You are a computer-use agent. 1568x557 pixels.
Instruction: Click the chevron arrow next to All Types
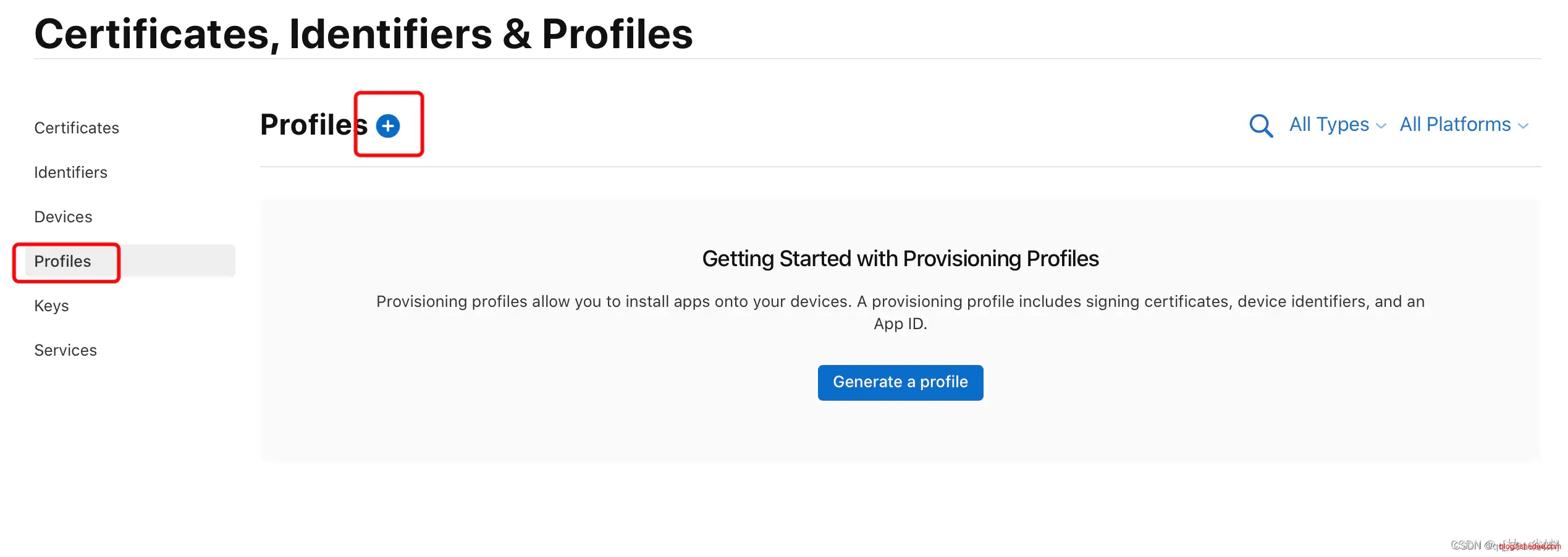(1381, 126)
